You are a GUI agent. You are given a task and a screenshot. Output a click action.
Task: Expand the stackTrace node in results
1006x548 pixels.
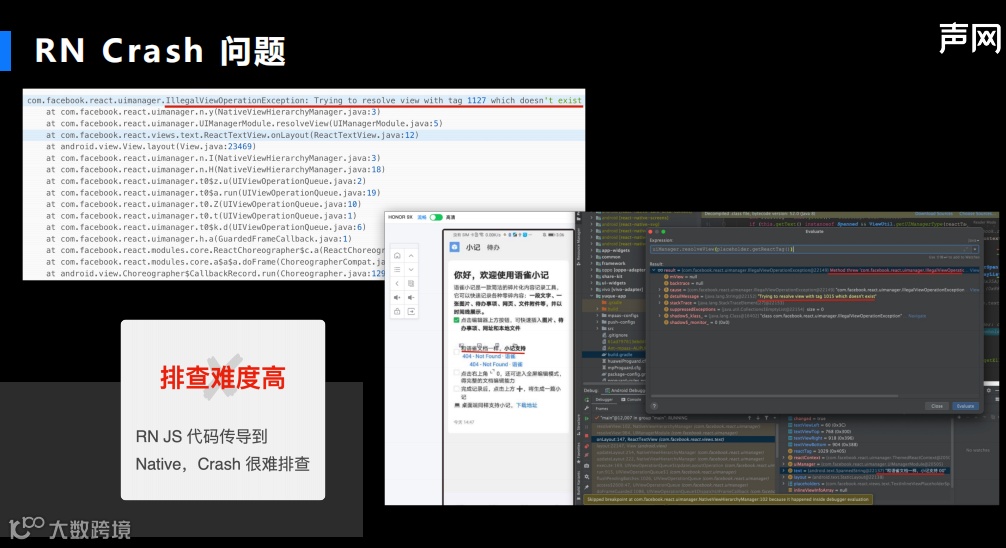[660, 303]
